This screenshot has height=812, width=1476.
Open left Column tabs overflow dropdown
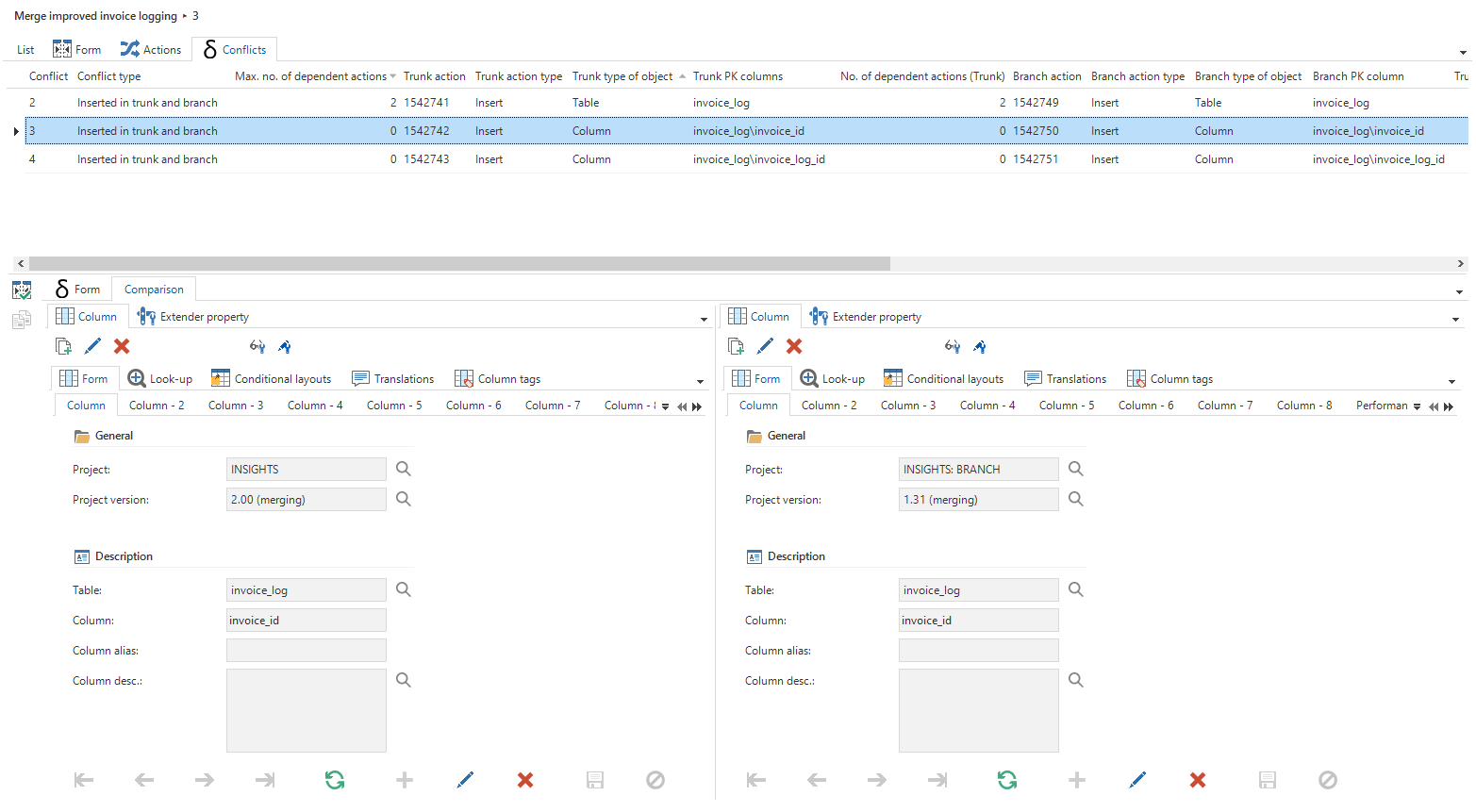coord(666,406)
